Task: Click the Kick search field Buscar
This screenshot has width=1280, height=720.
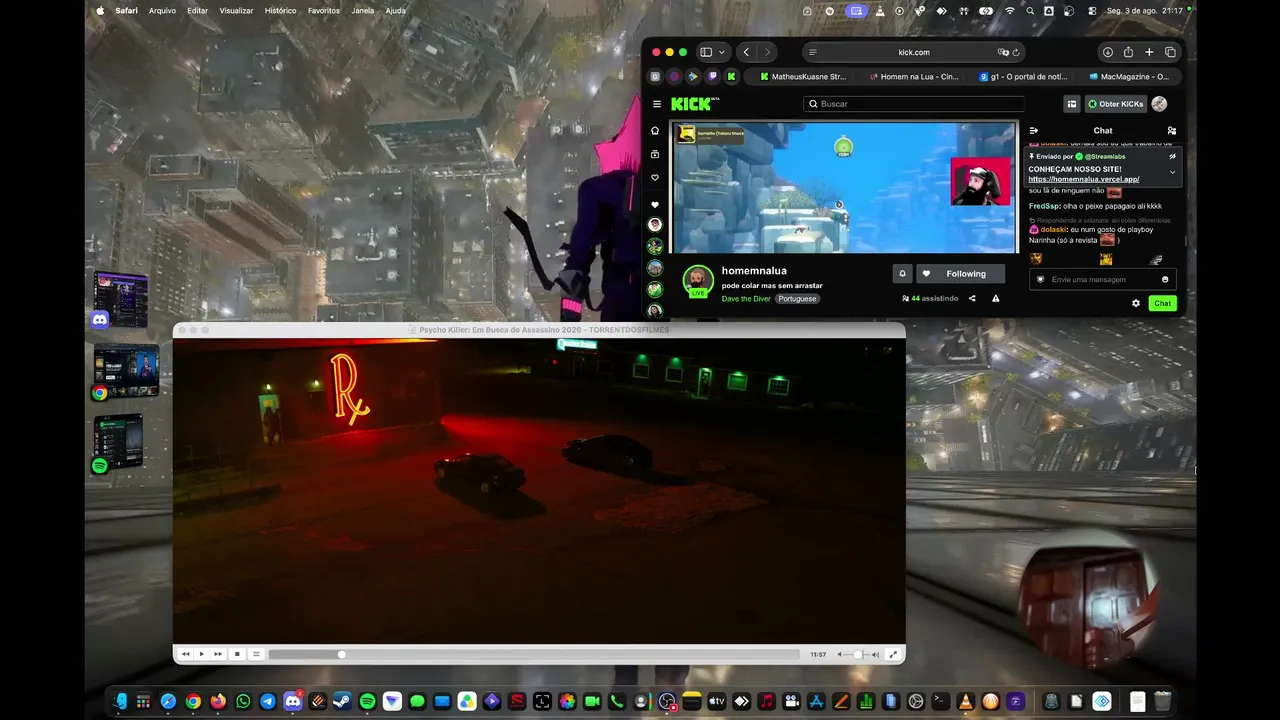Action: point(914,104)
